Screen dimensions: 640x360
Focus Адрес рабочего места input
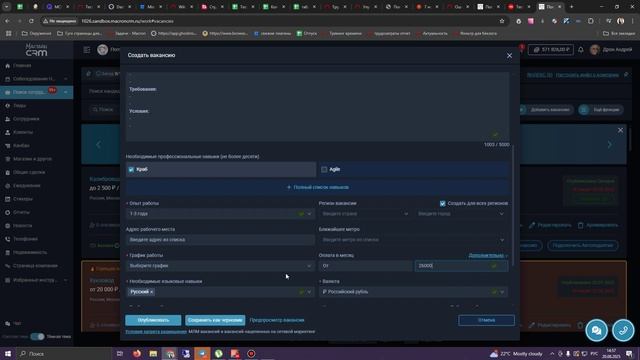click(220, 240)
